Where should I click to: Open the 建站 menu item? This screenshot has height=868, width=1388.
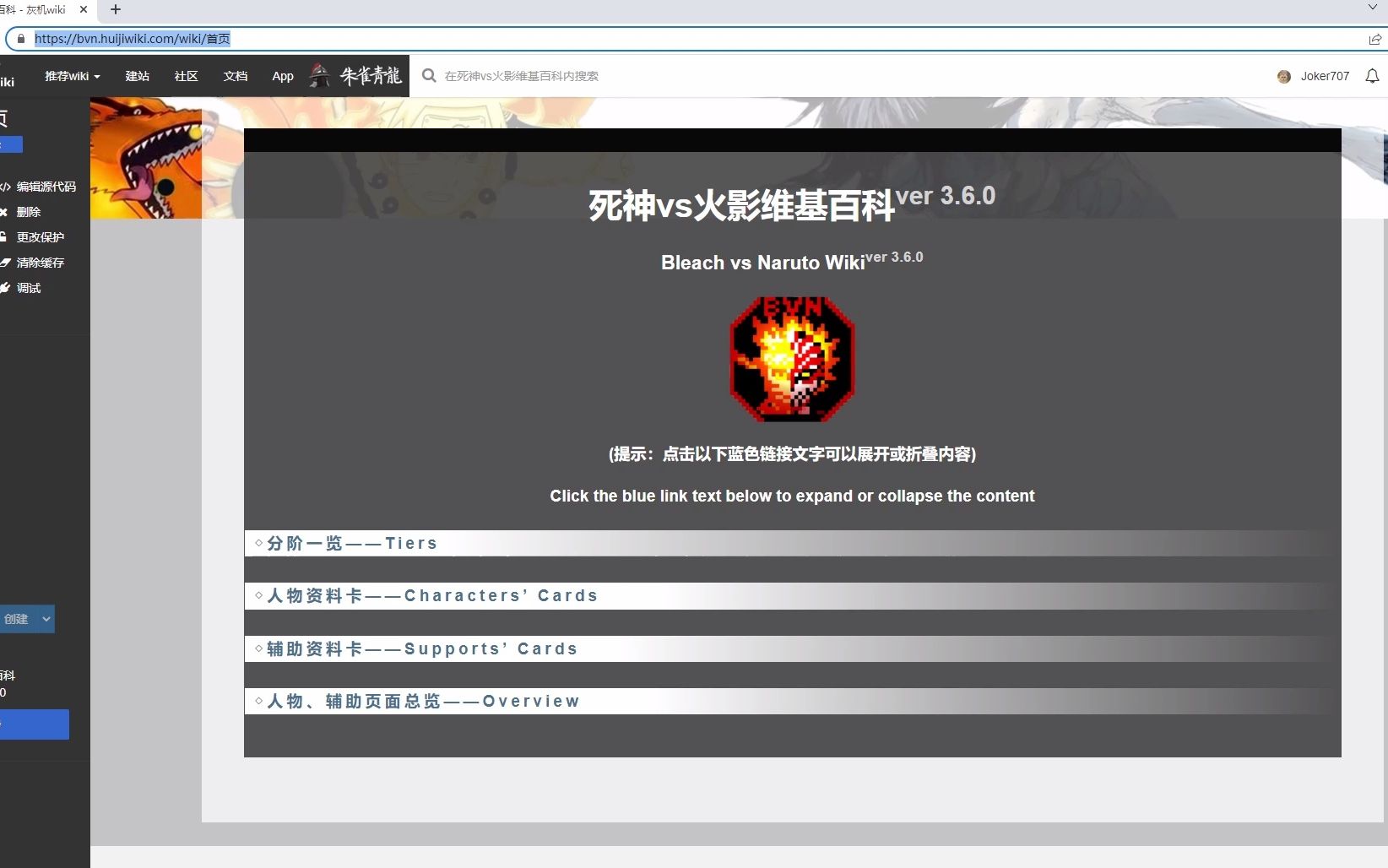tap(137, 76)
